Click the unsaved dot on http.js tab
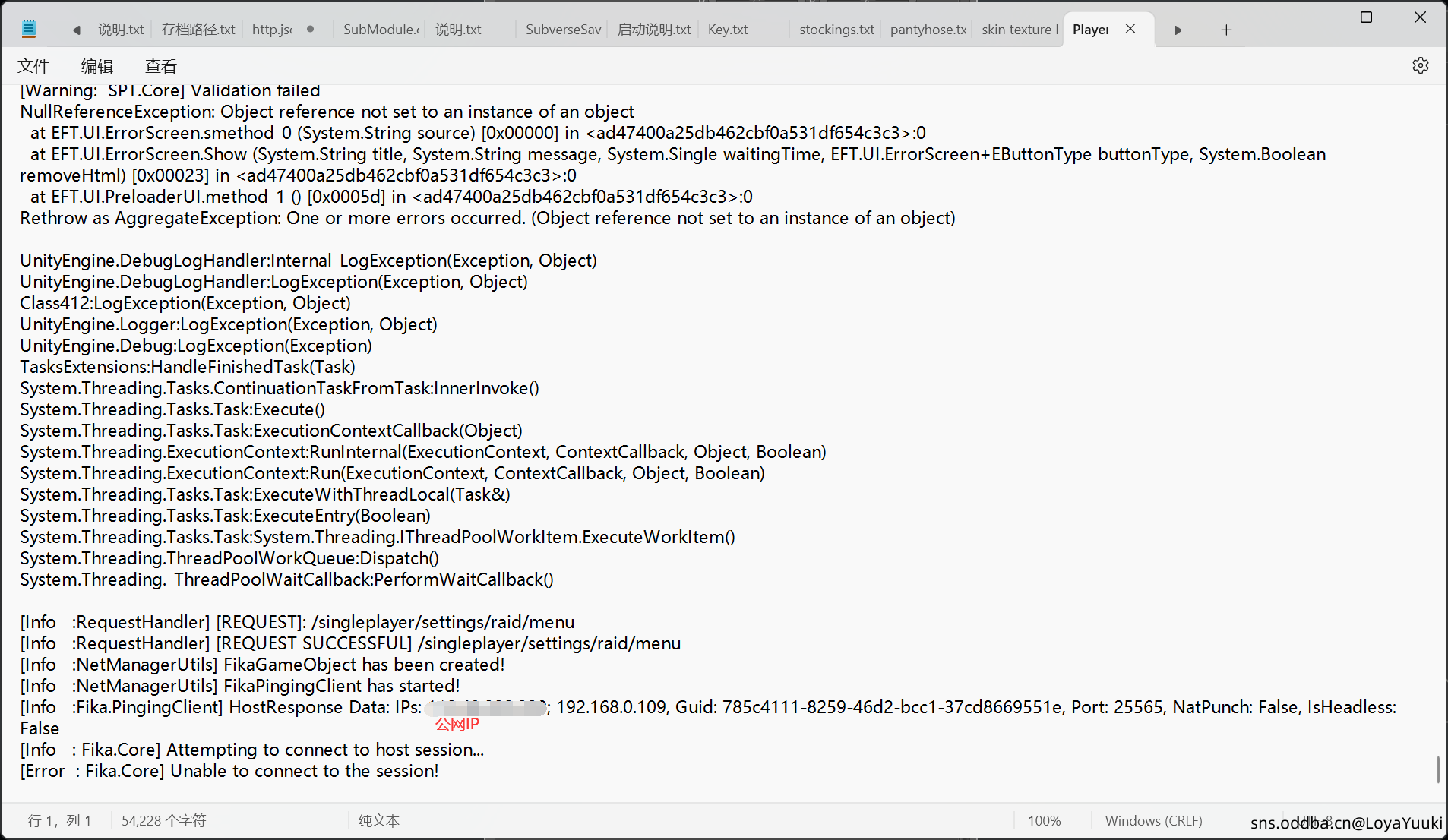 coord(310,30)
